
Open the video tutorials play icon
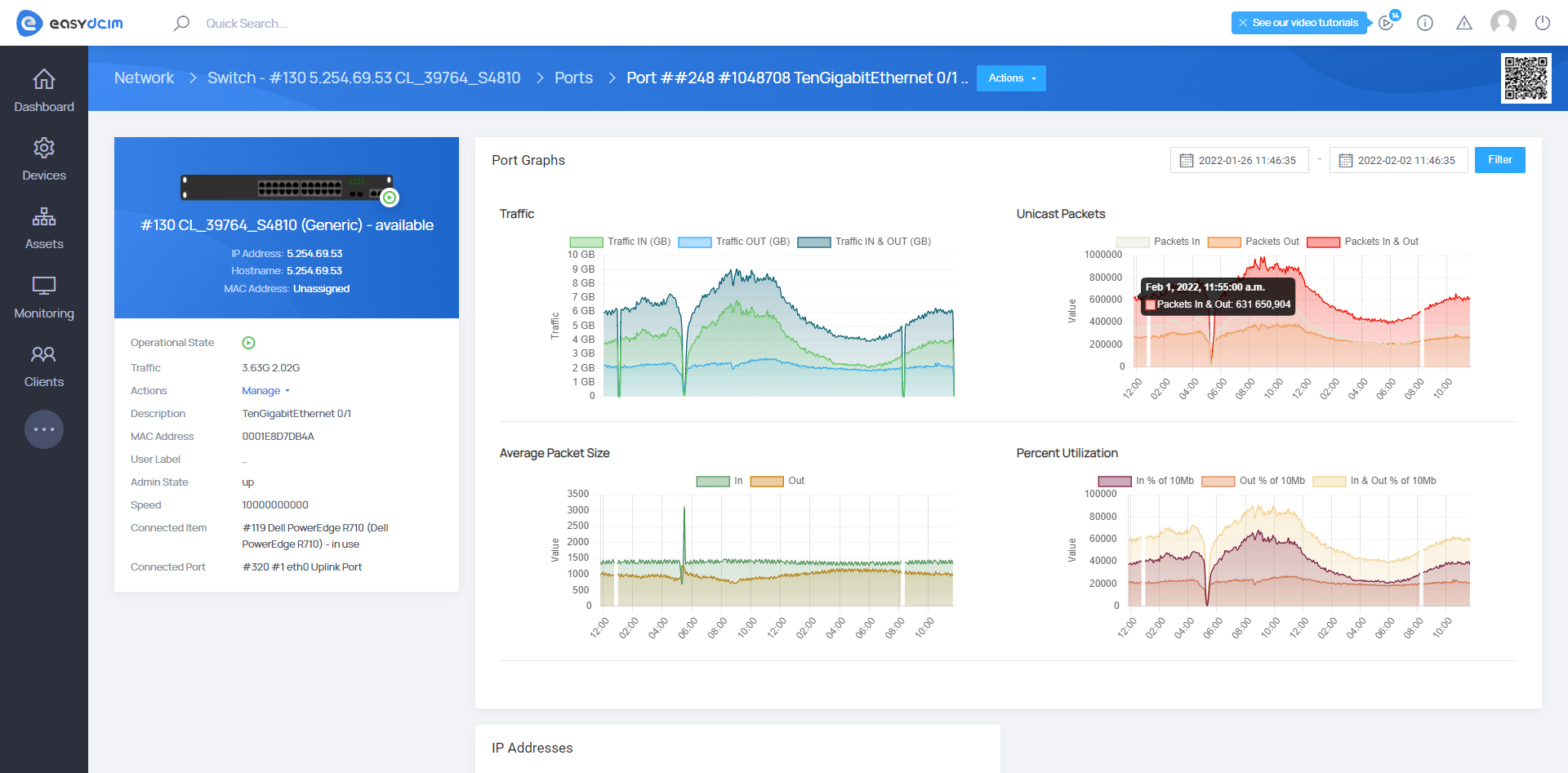tap(1386, 23)
